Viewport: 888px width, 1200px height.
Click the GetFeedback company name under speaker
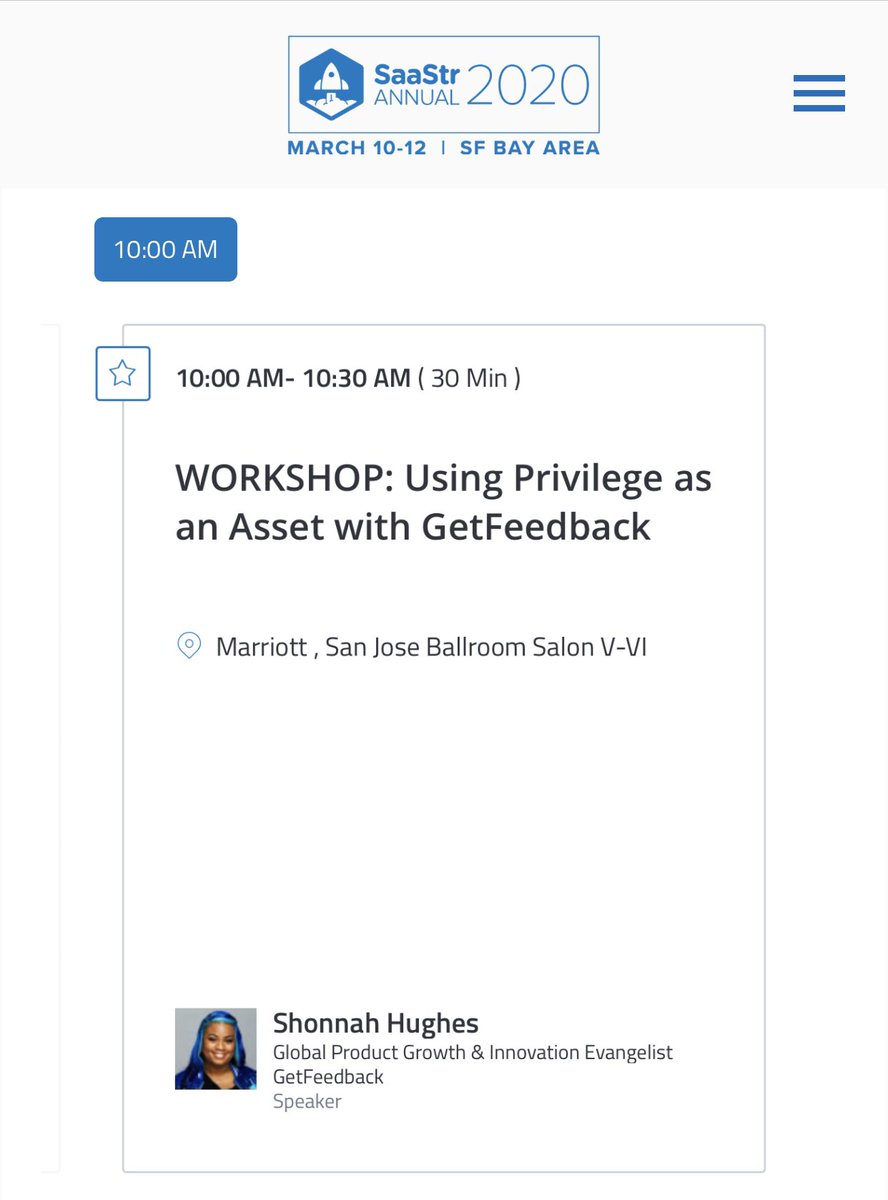coord(328,1077)
